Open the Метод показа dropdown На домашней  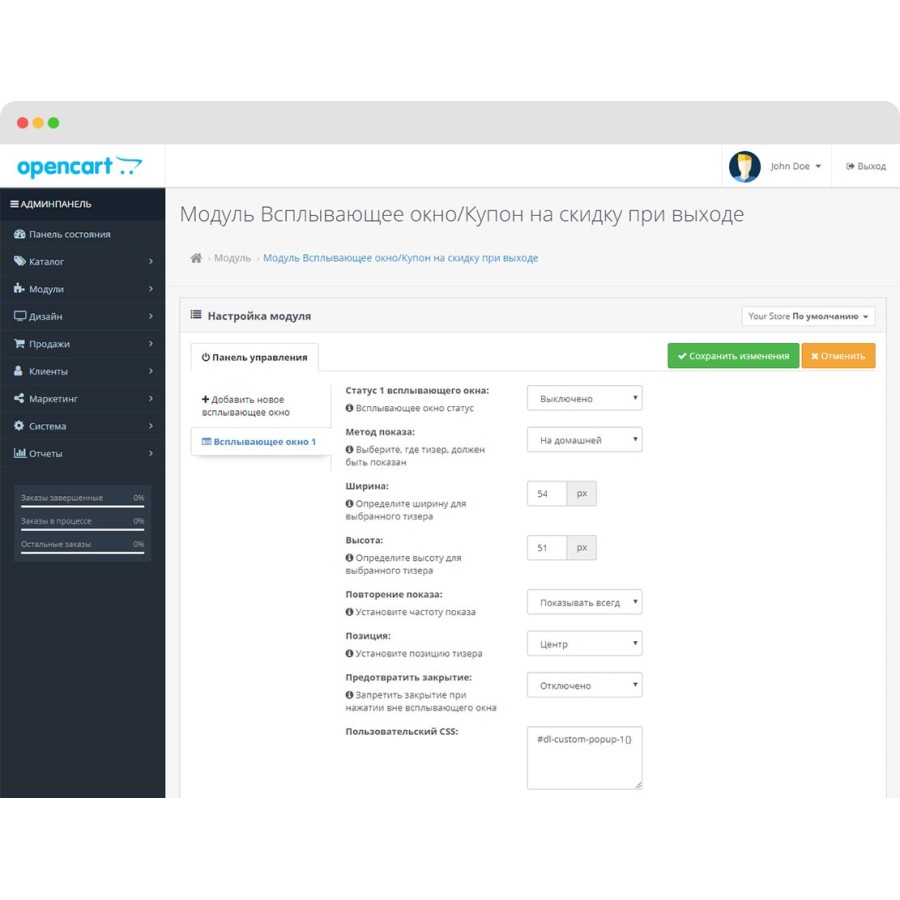[x=584, y=440]
